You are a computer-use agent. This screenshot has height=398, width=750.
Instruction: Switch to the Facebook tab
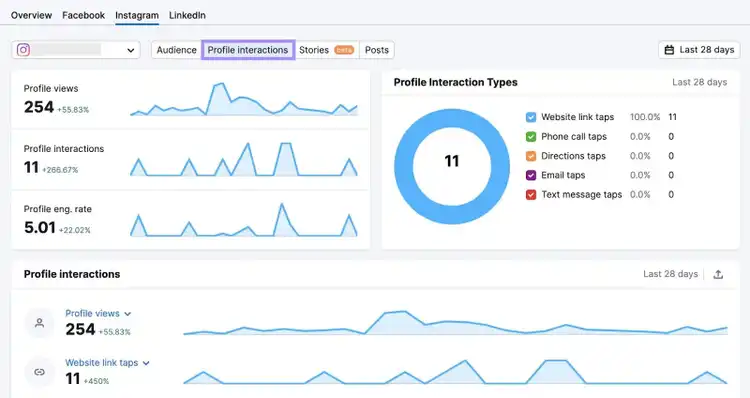click(83, 15)
